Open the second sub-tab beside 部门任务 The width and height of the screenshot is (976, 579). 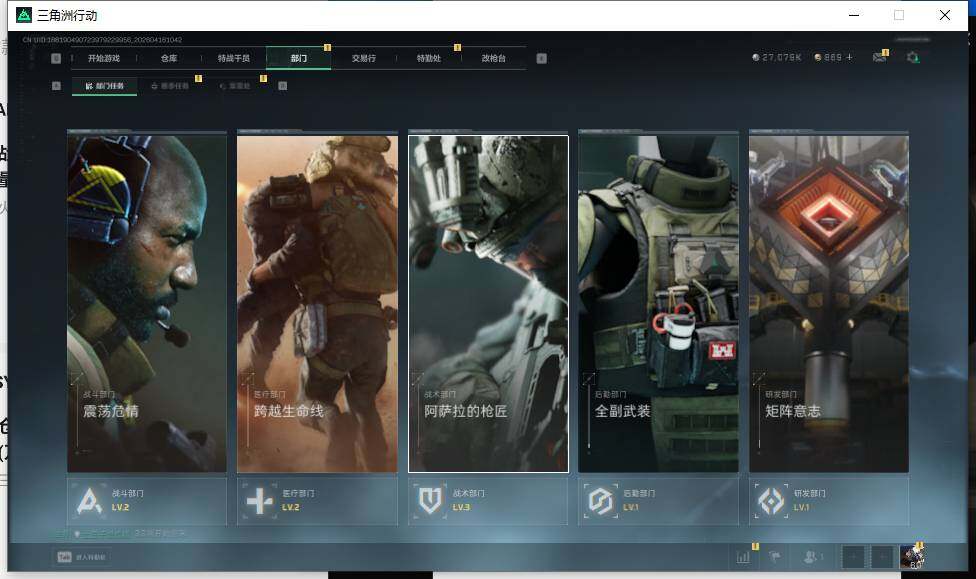pos(170,86)
